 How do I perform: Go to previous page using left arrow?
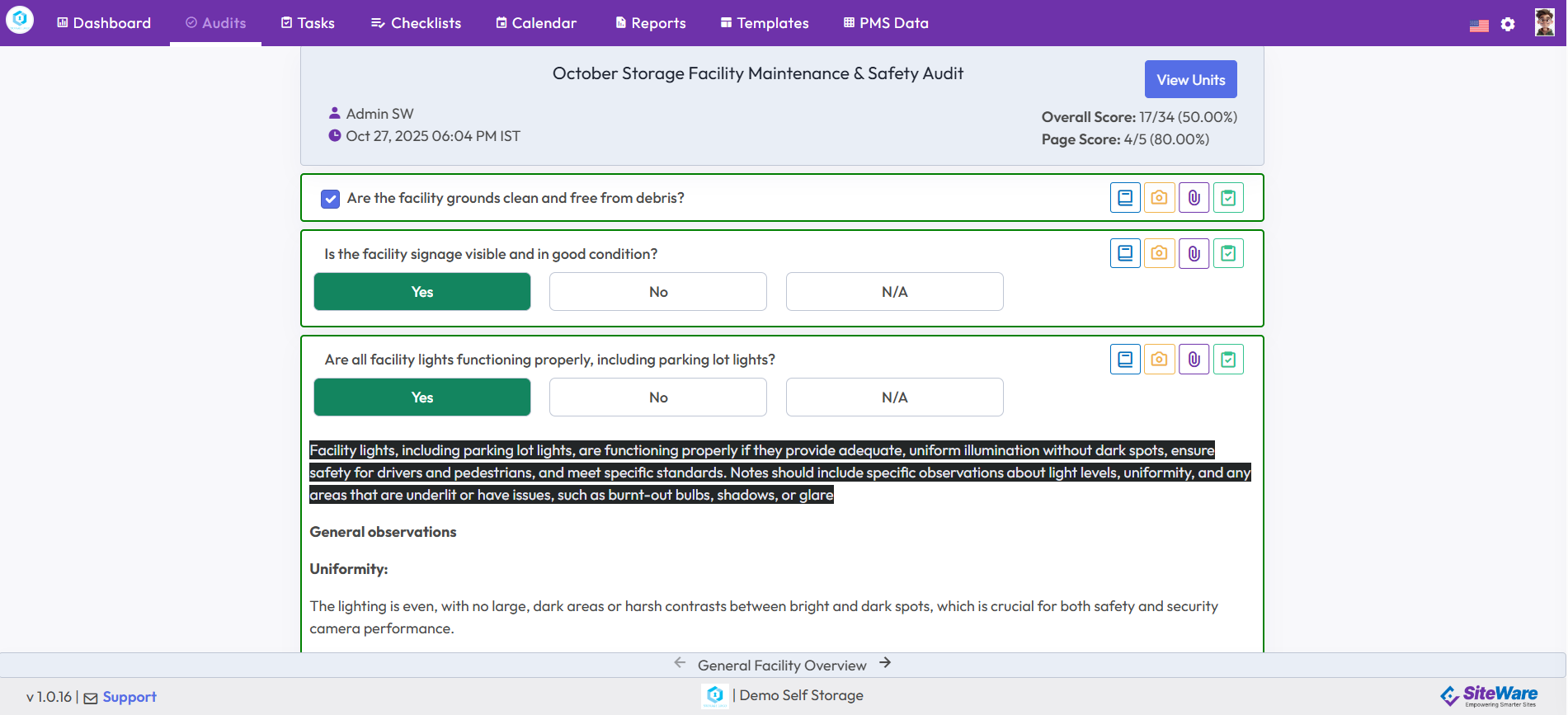click(x=680, y=663)
